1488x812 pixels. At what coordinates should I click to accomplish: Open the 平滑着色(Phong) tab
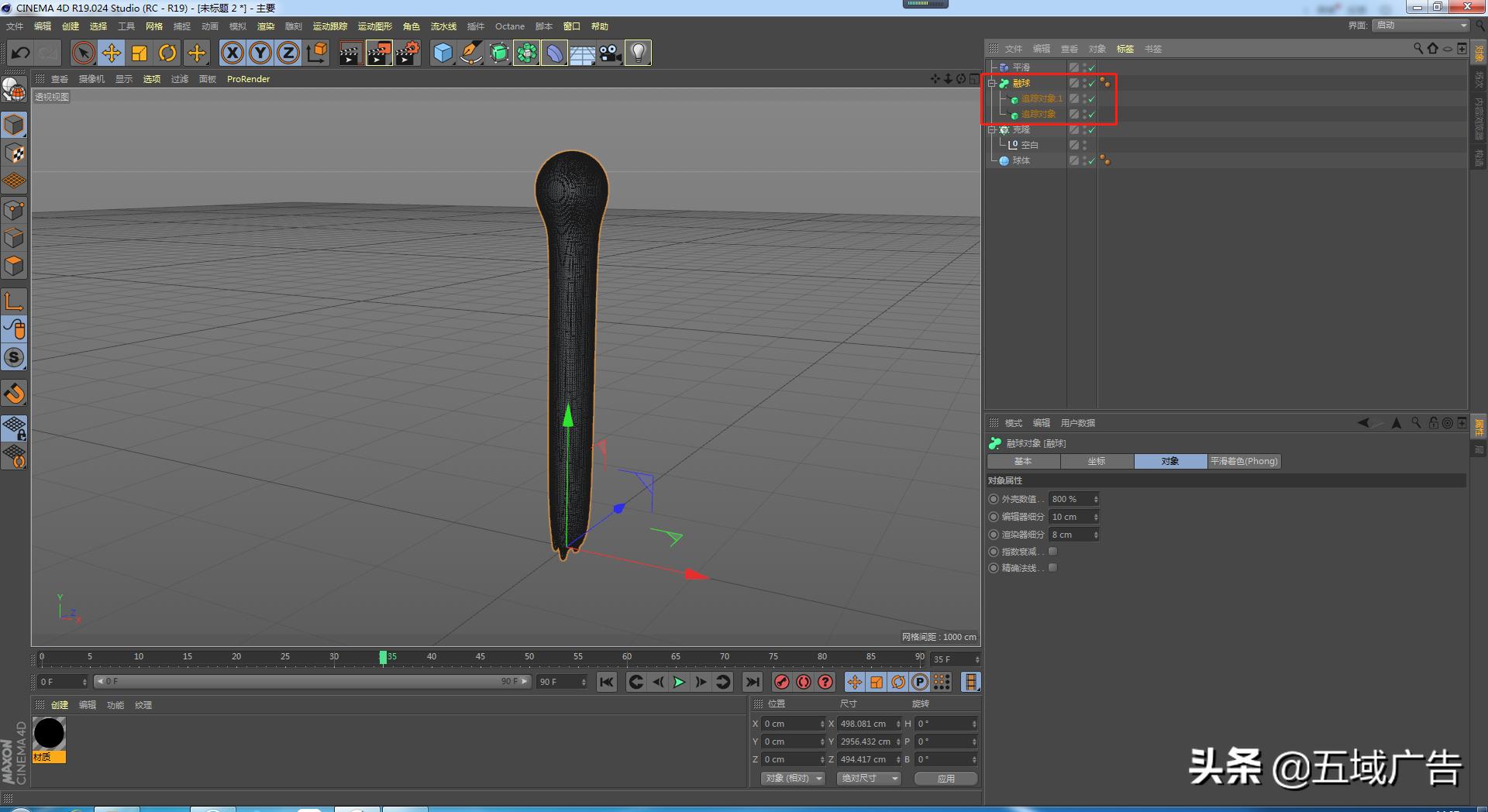[1243, 461]
